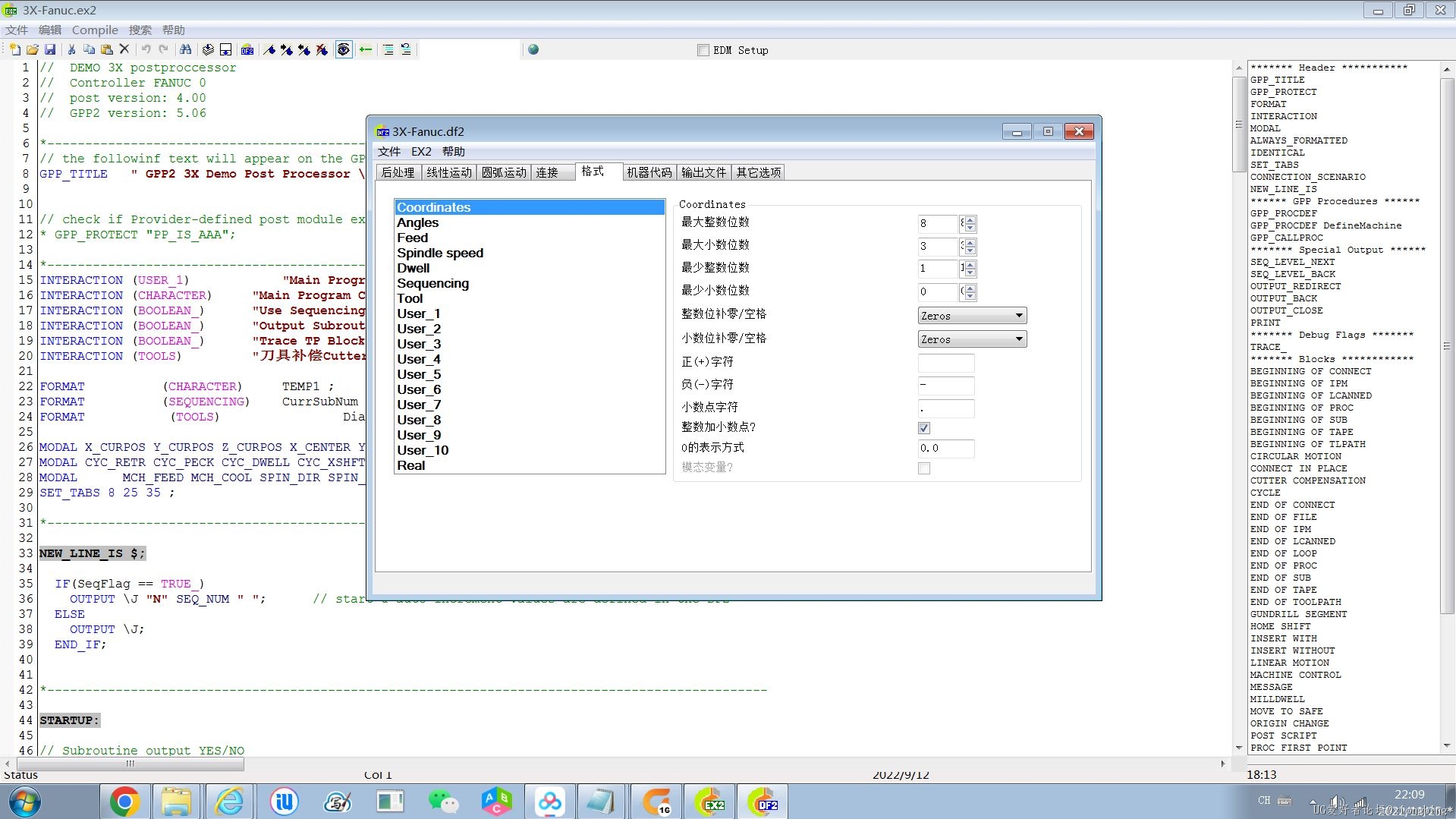Image resolution: width=1456 pixels, height=819 pixels.
Task: Click the green left arrow icon
Action: click(x=366, y=49)
